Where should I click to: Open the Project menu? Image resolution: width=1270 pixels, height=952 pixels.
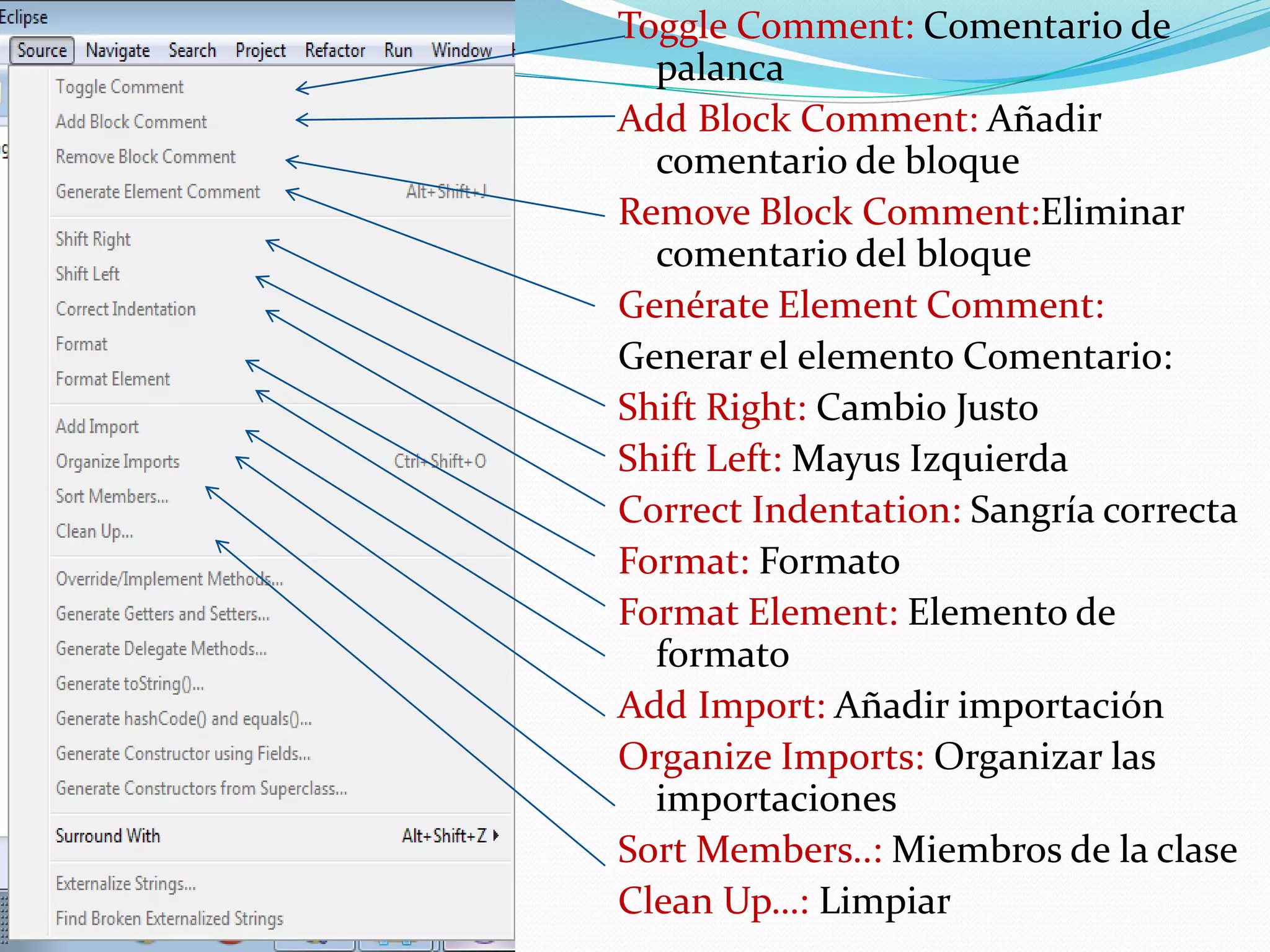coord(260,50)
